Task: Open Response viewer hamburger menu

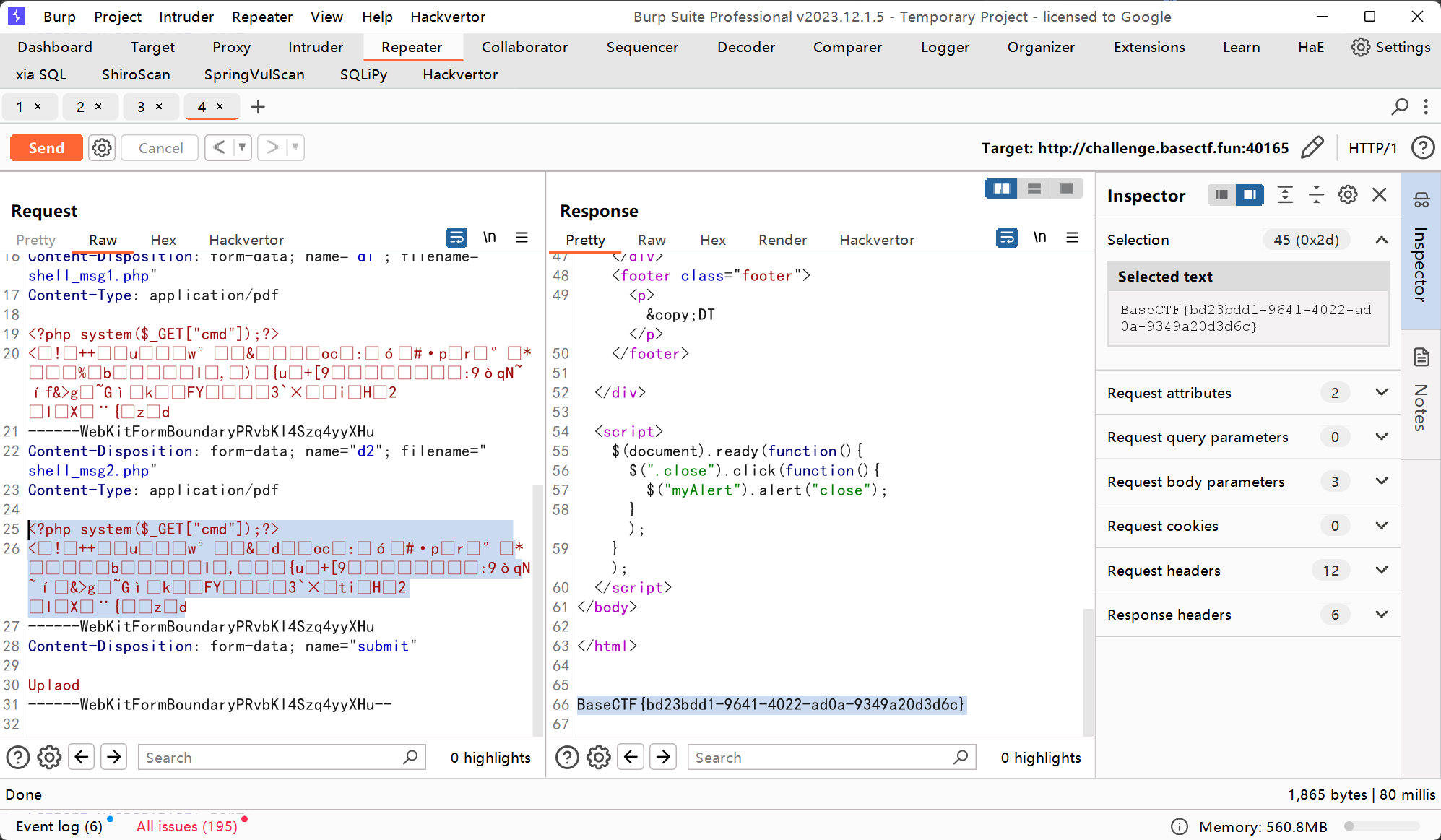Action: point(1072,238)
